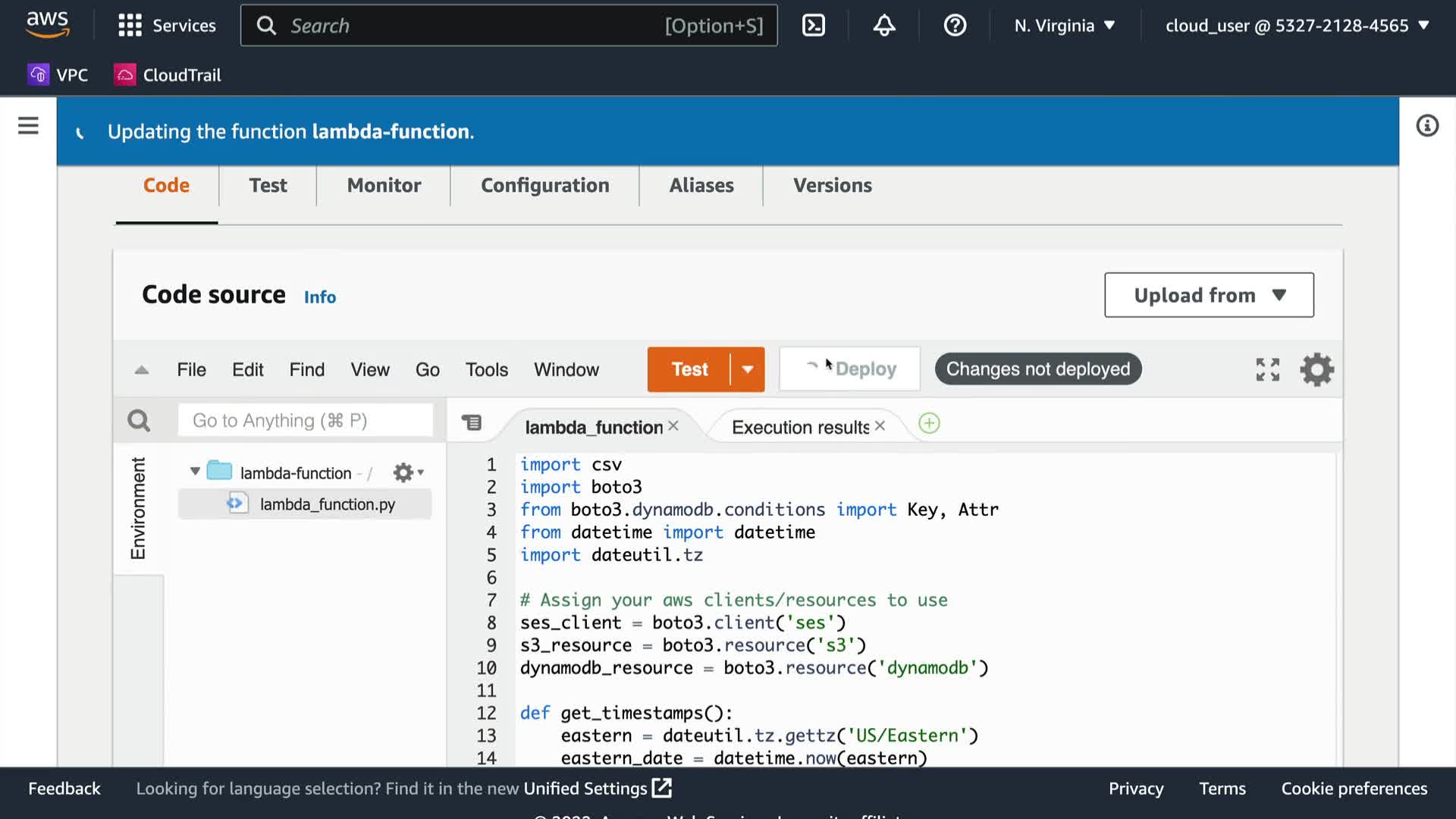1456x819 pixels.
Task: Toggle the left navigation hamburger menu
Action: coord(28,126)
